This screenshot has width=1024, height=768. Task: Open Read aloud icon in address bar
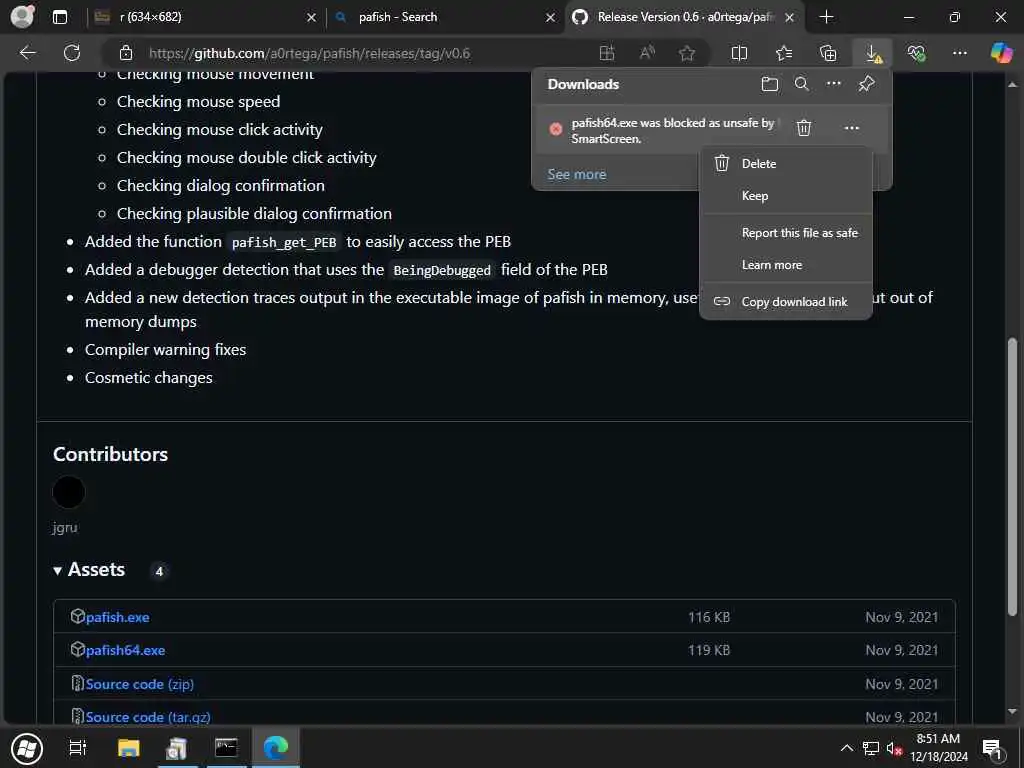click(x=647, y=53)
